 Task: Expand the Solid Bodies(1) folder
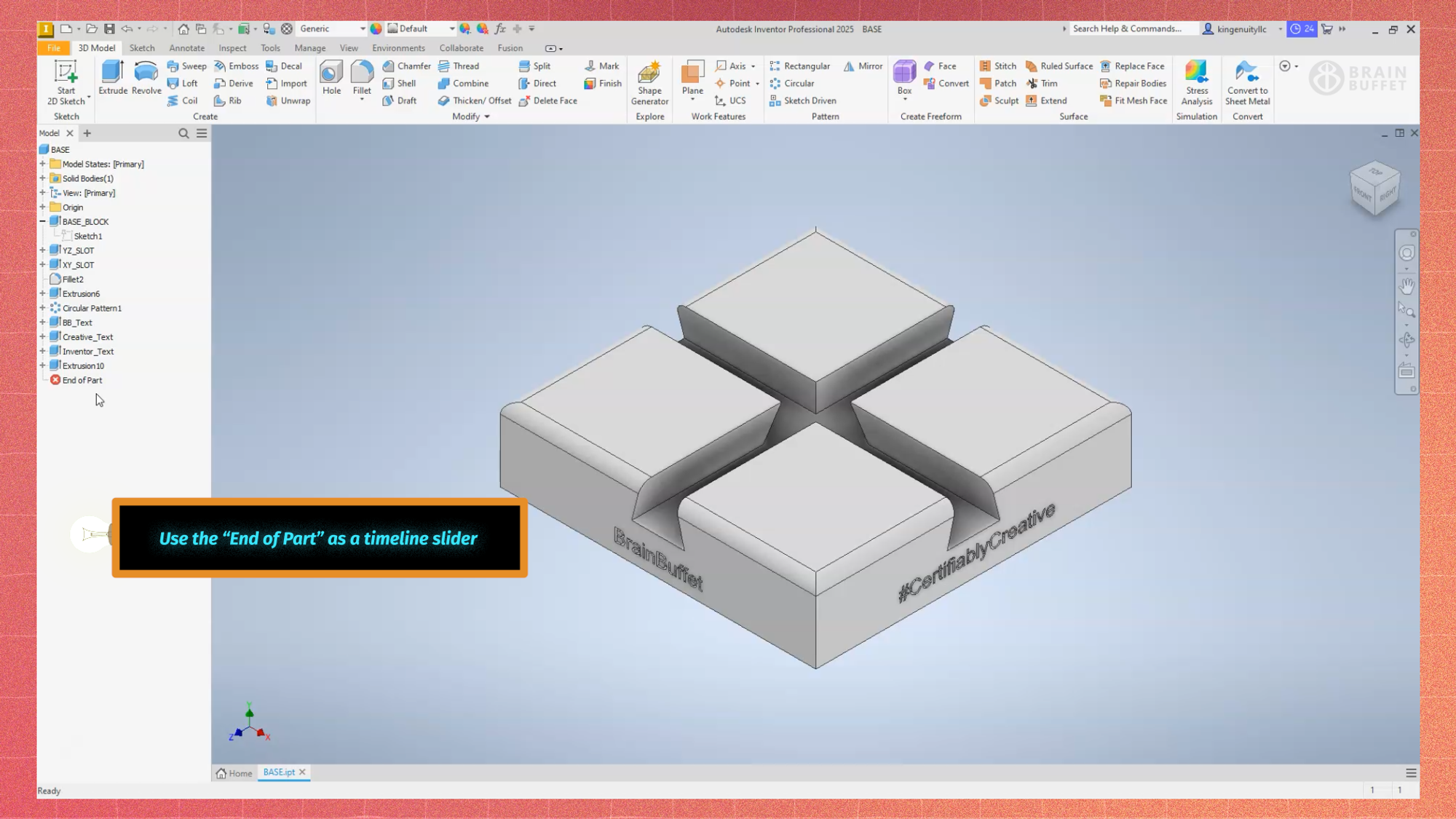43,178
